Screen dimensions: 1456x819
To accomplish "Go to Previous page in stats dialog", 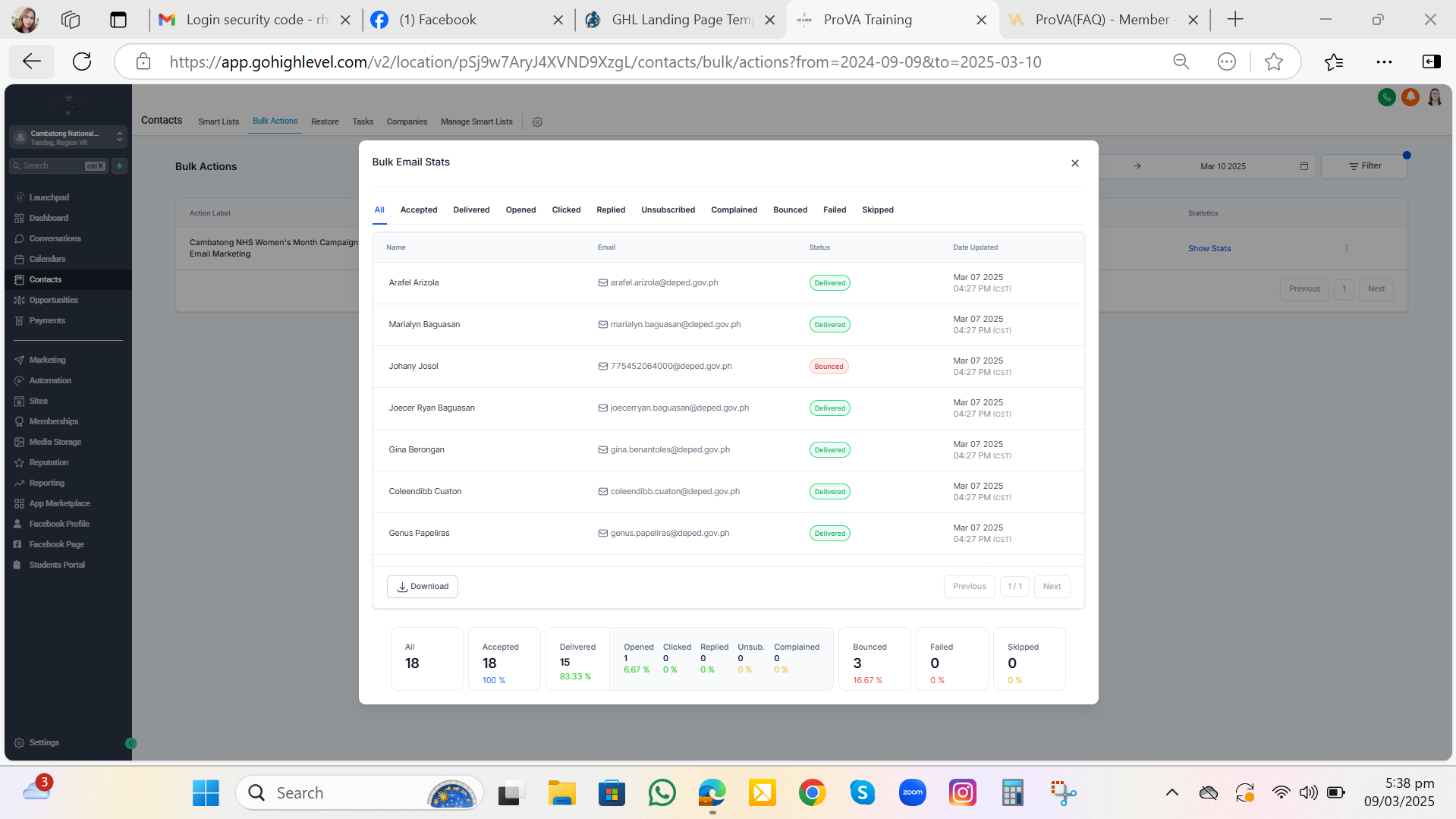I will click(x=969, y=587).
